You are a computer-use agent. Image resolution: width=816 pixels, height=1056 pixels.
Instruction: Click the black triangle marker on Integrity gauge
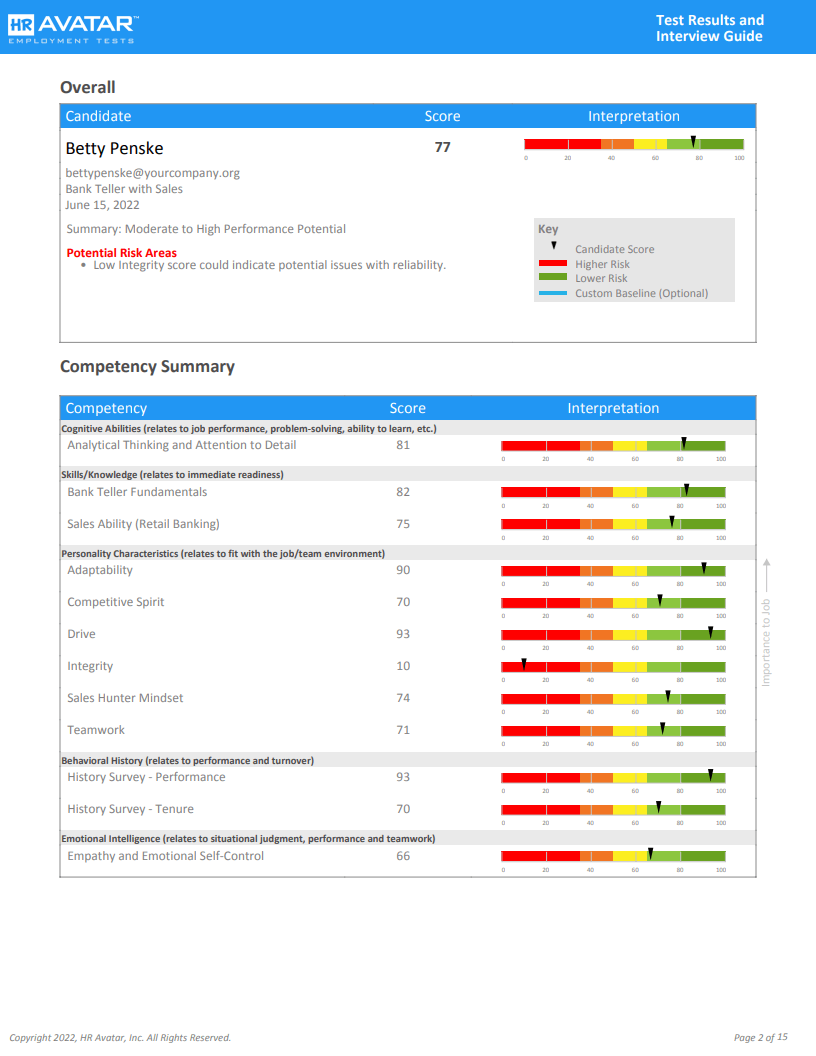[x=523, y=662]
